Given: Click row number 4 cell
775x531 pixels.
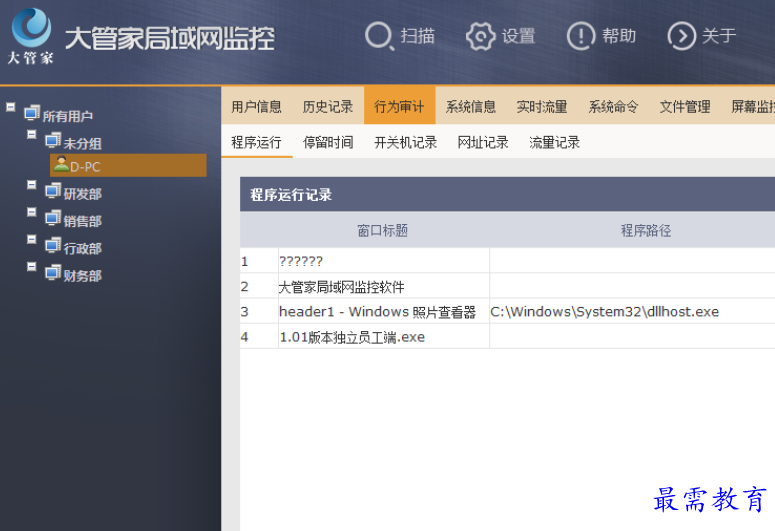Looking at the screenshot, I should pyautogui.click(x=259, y=337).
